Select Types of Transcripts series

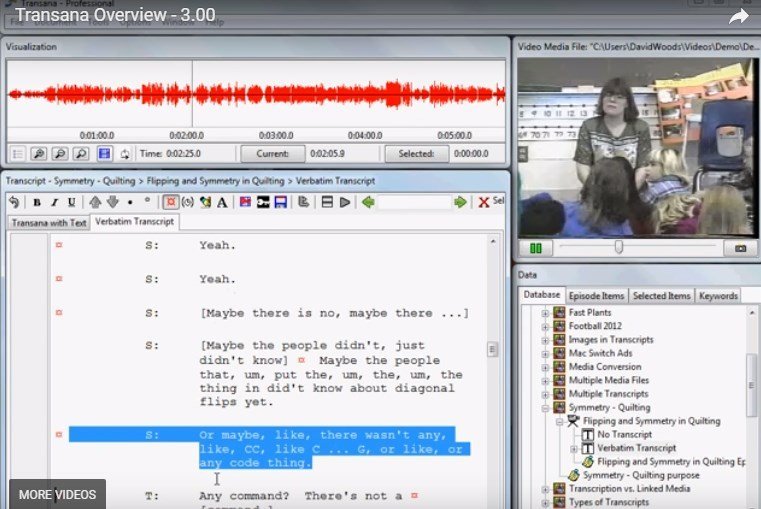609,502
